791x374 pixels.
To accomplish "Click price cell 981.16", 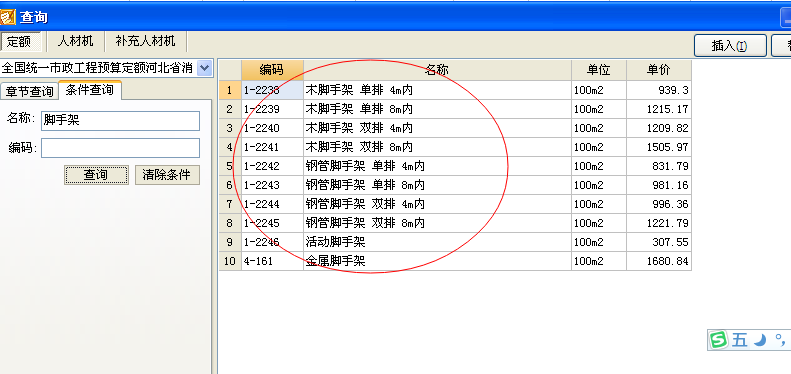I will click(659, 185).
